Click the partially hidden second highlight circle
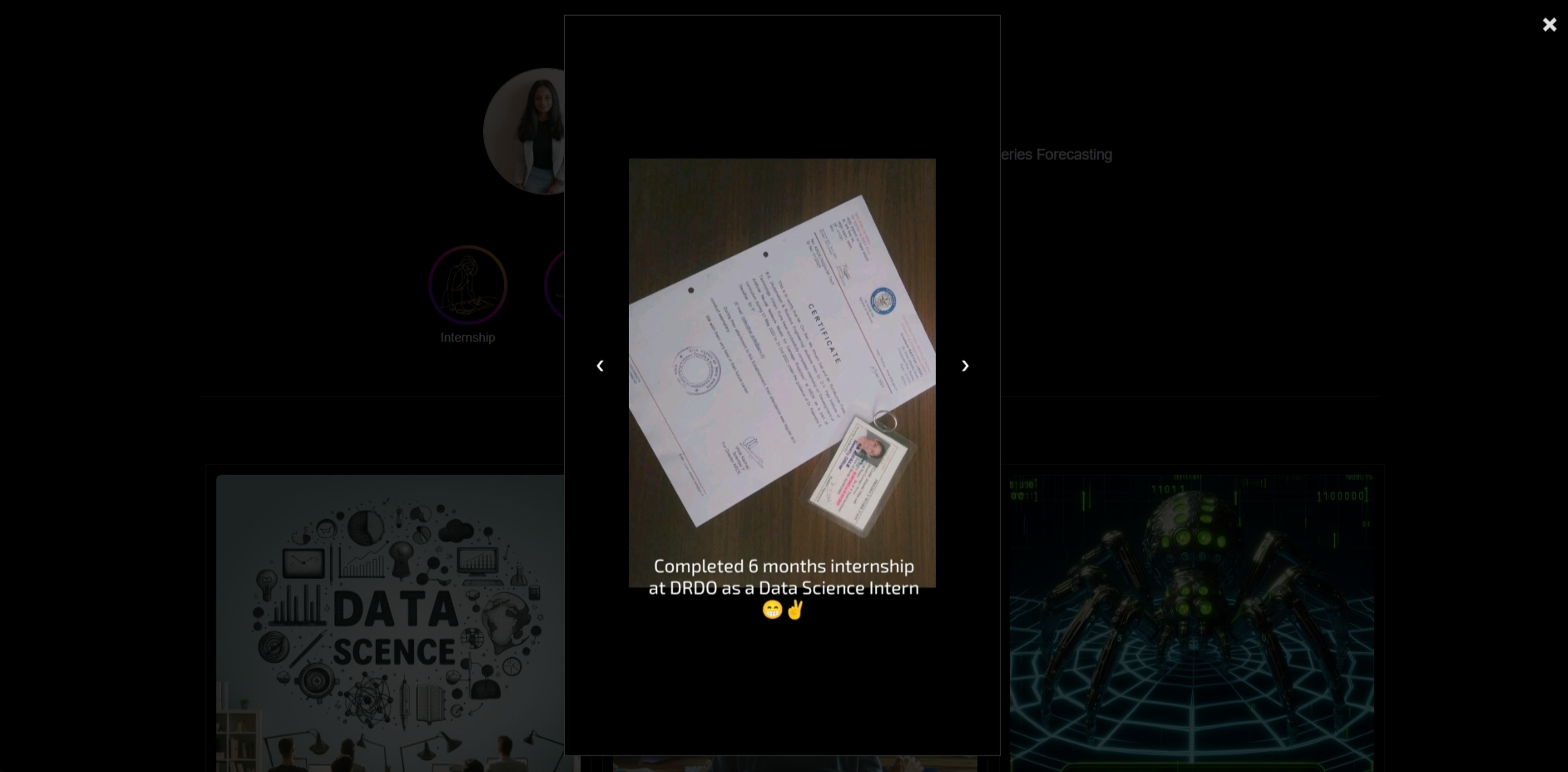 coord(554,285)
